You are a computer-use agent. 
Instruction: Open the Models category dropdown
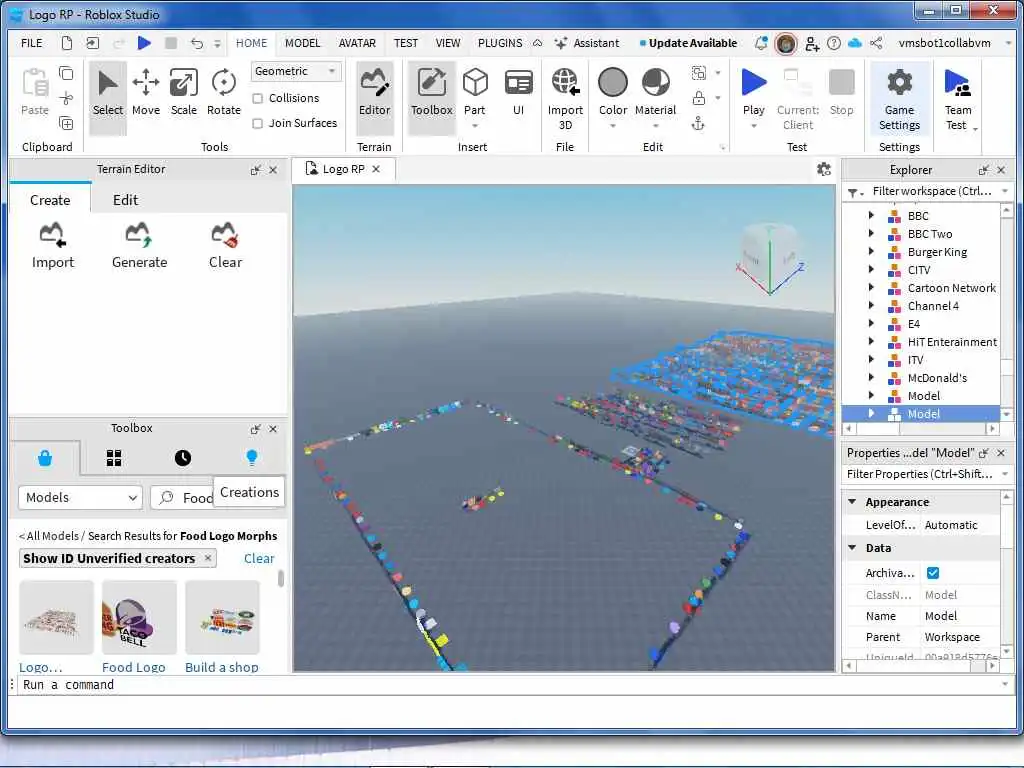point(80,498)
